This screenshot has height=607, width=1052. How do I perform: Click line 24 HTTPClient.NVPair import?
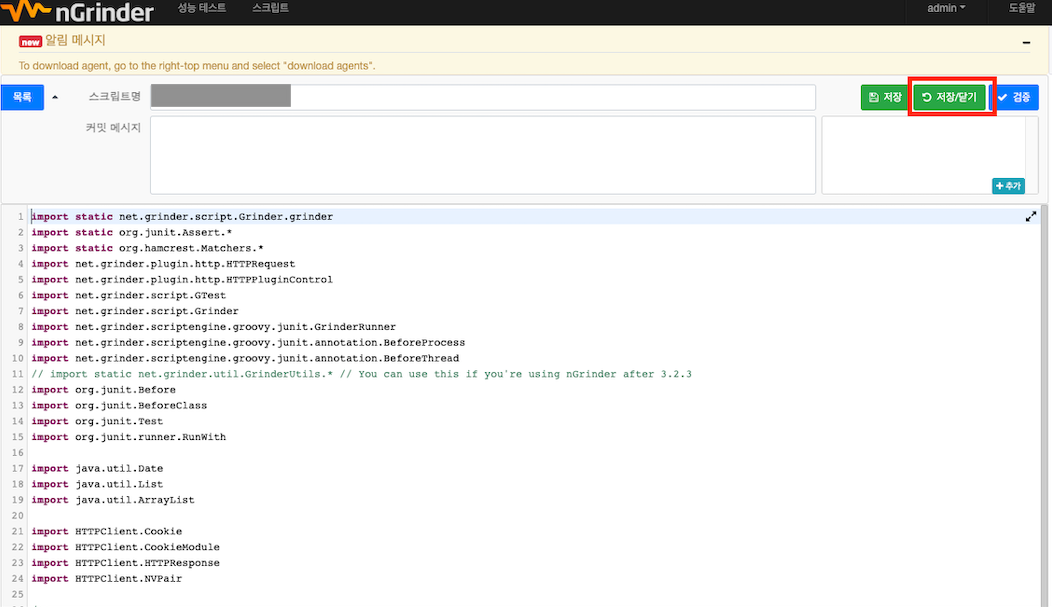pyautogui.click(x=107, y=578)
